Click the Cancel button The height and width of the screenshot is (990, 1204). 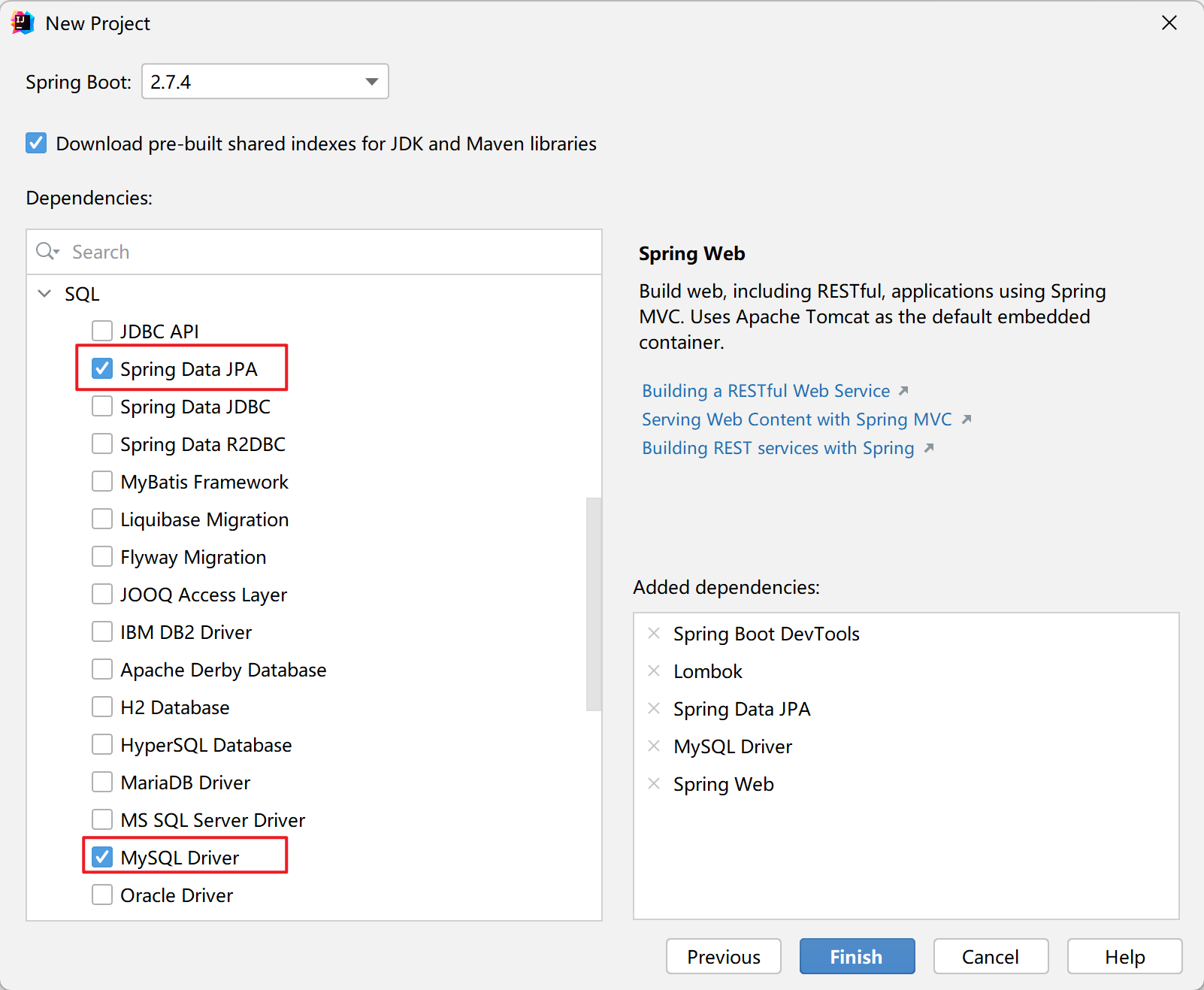tap(991, 956)
